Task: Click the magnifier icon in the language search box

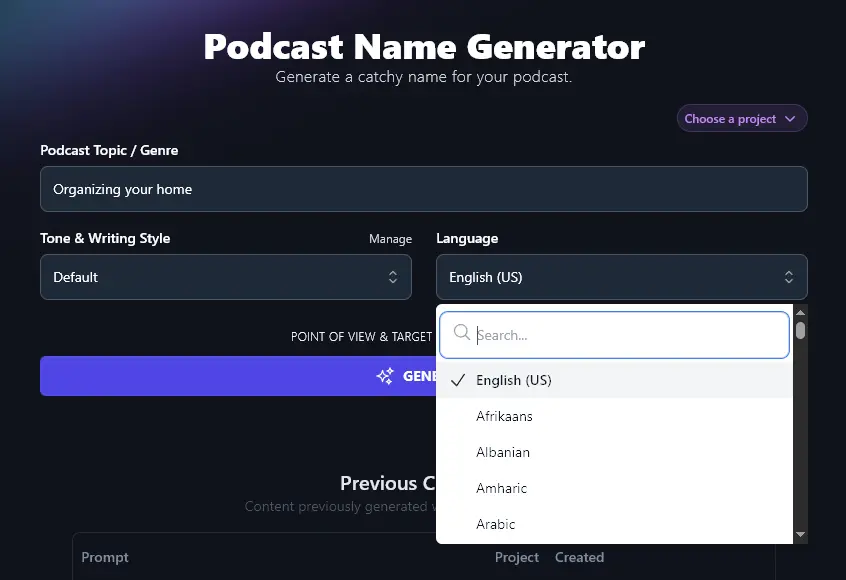Action: pyautogui.click(x=461, y=333)
